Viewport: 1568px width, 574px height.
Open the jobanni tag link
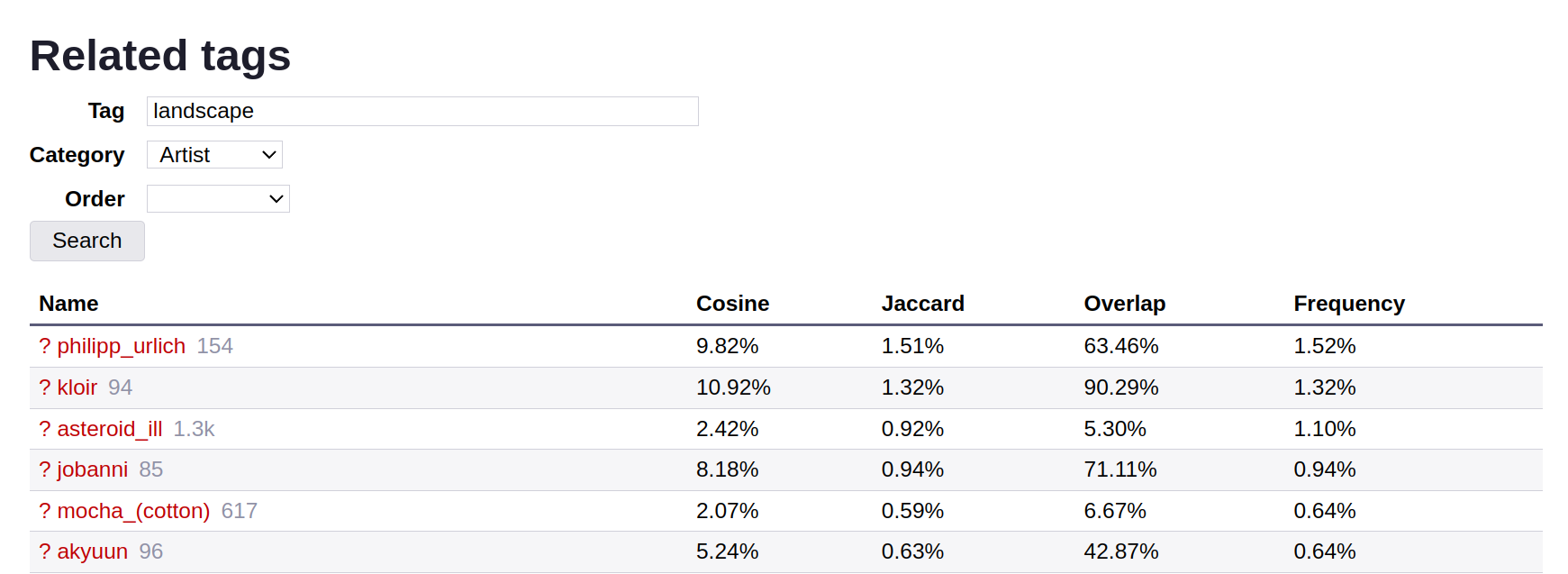92,469
